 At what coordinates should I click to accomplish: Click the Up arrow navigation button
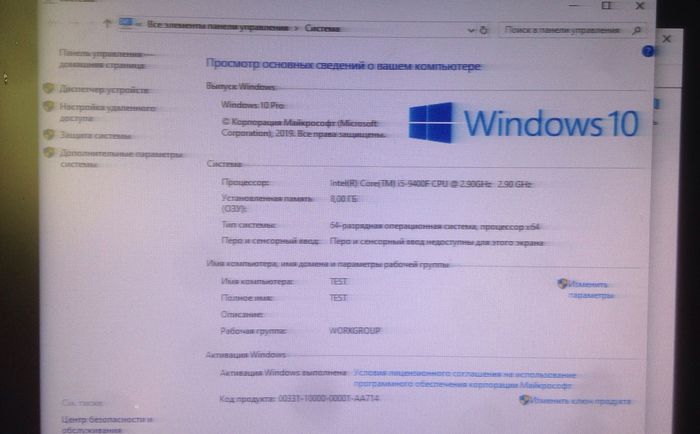(107, 24)
